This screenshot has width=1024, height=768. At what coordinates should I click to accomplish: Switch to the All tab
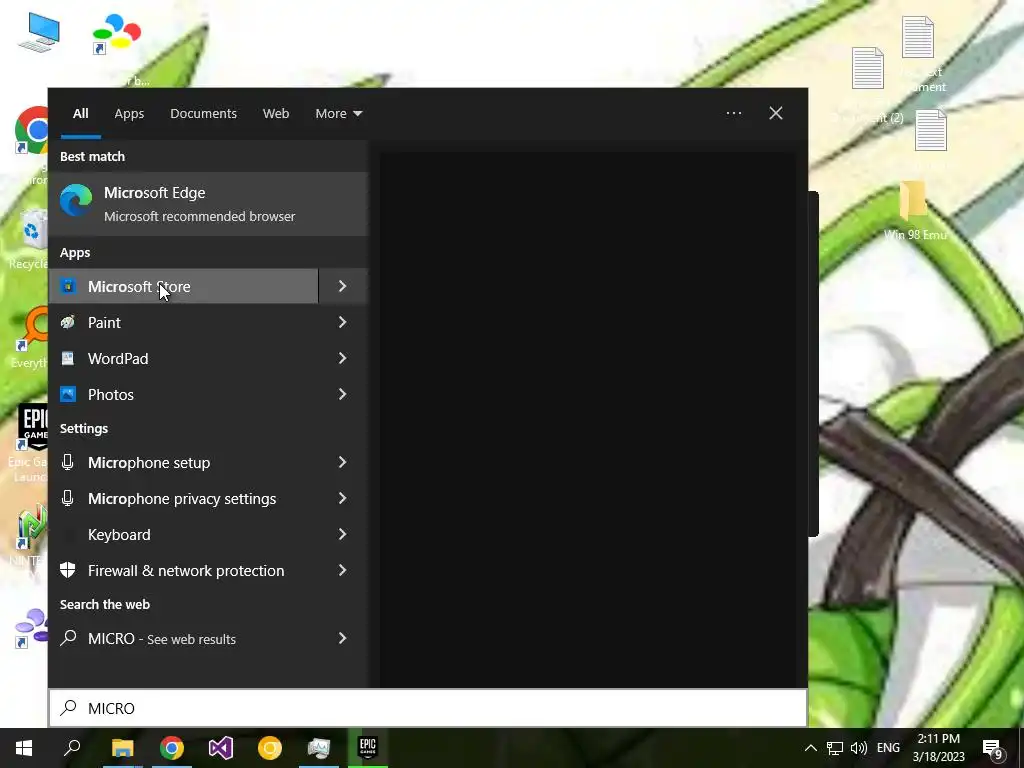80,114
